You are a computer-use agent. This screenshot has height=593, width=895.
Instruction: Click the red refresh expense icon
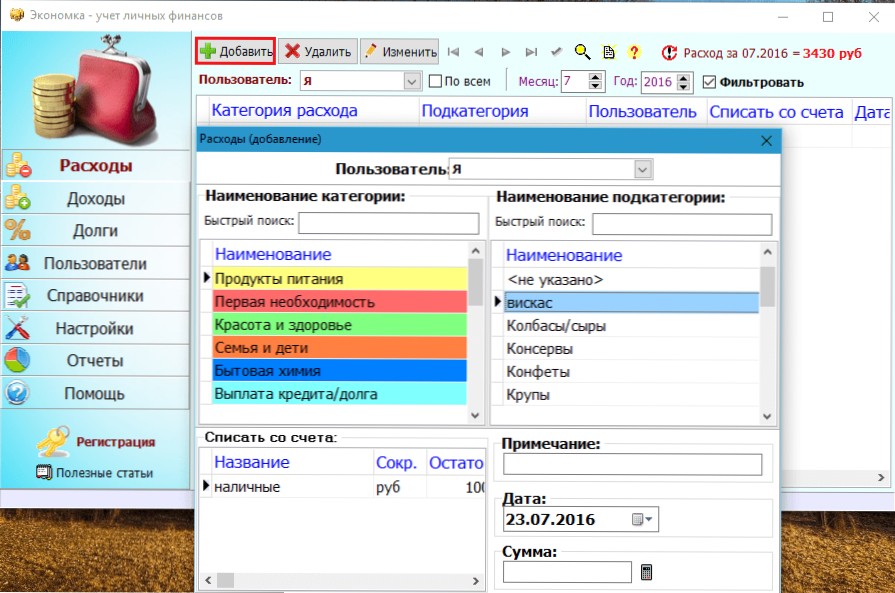tap(669, 52)
